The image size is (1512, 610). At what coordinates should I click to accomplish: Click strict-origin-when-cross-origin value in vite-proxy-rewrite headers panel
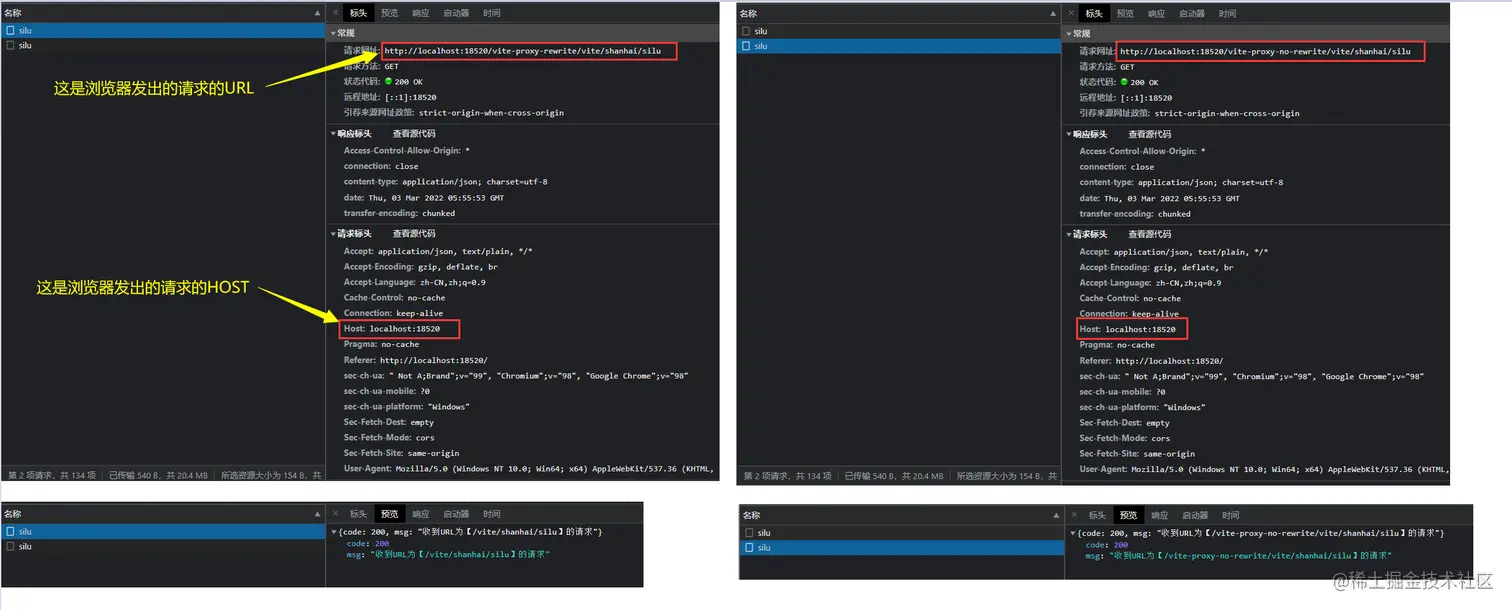(x=491, y=112)
